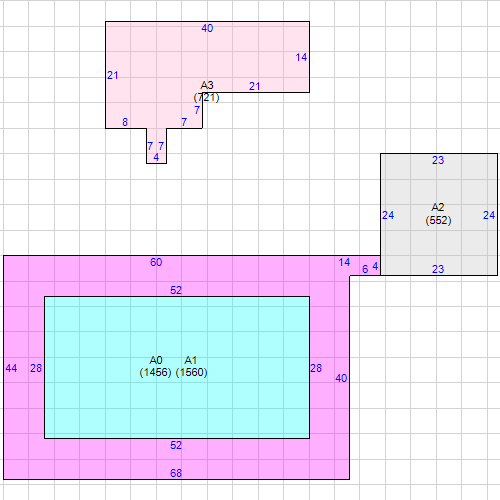This screenshot has height=500, width=500.
Task: Click the 68 dimension on magenta bottom edge
Action: click(176, 473)
